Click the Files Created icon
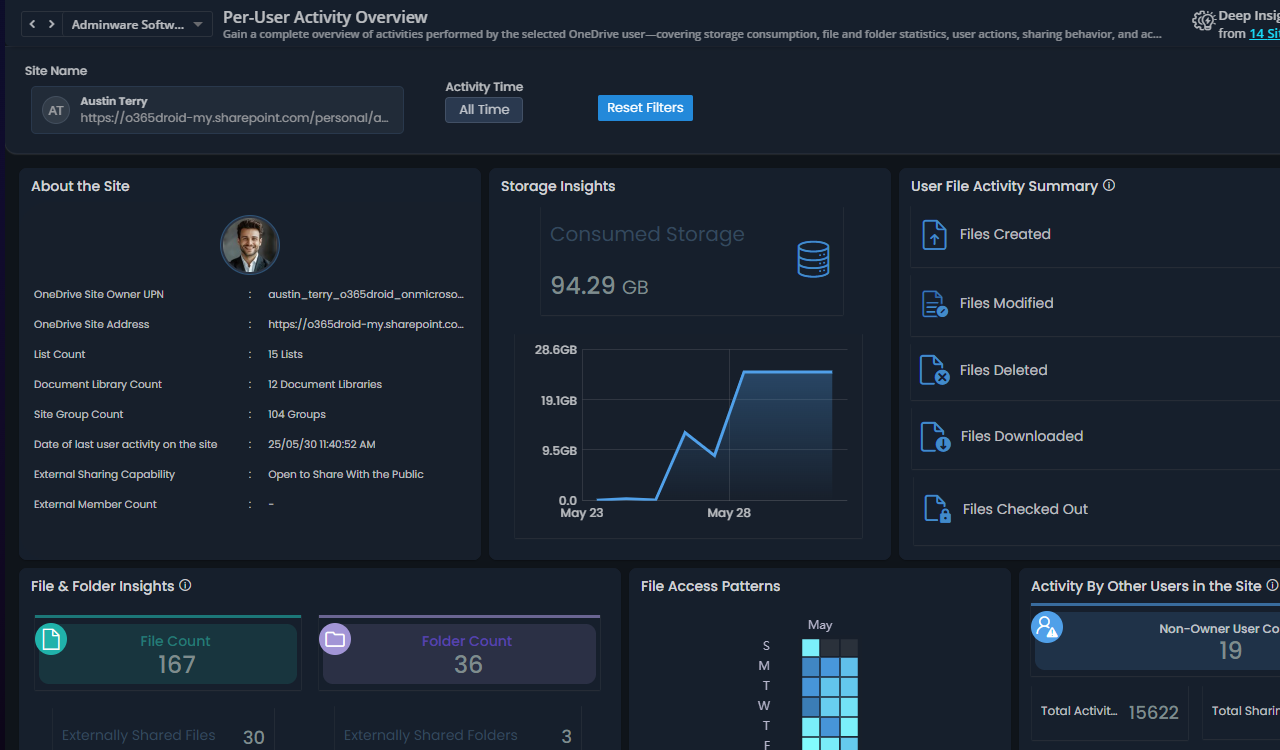Viewport: 1280px width, 750px height. (933, 233)
